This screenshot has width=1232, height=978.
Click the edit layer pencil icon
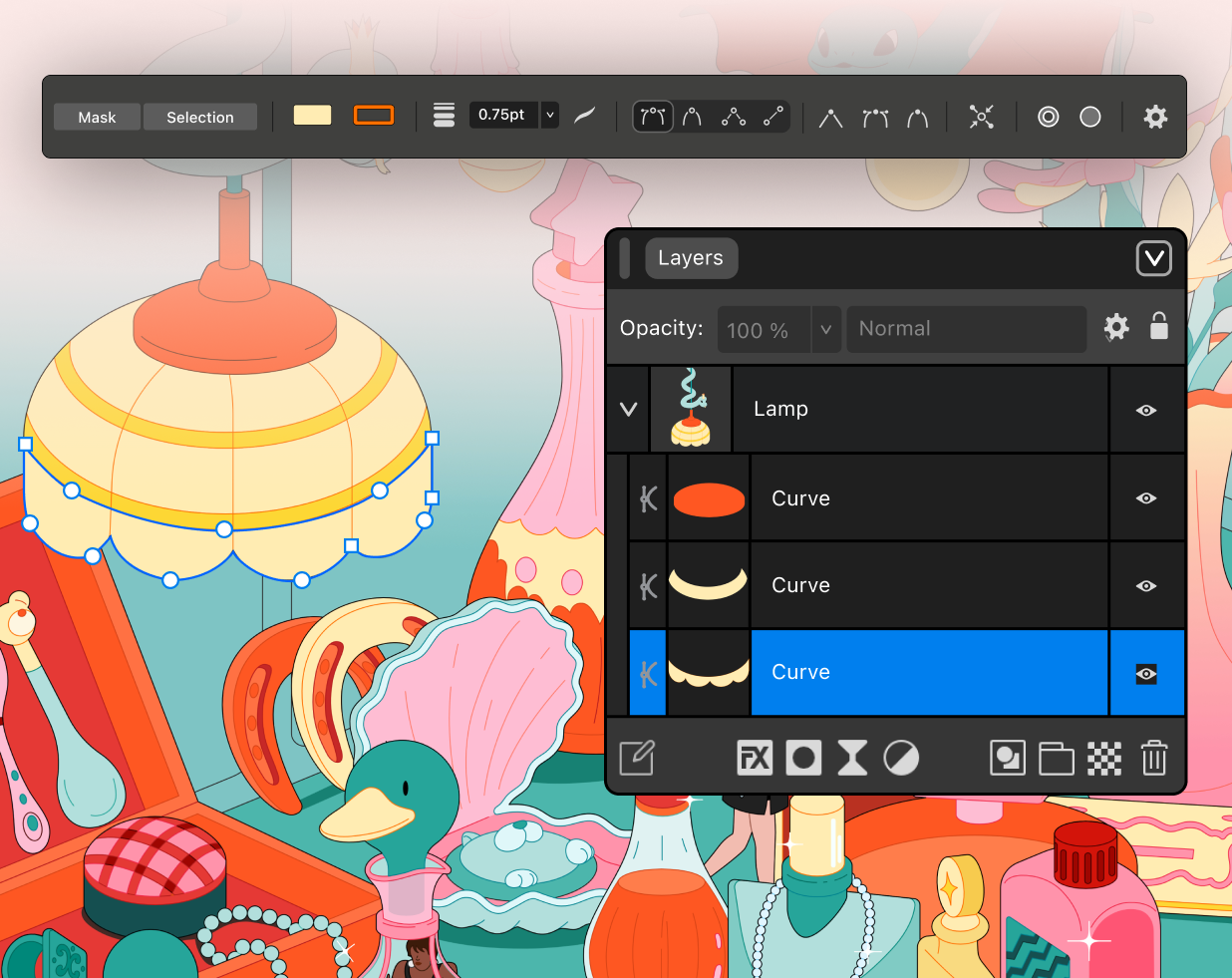pos(637,758)
